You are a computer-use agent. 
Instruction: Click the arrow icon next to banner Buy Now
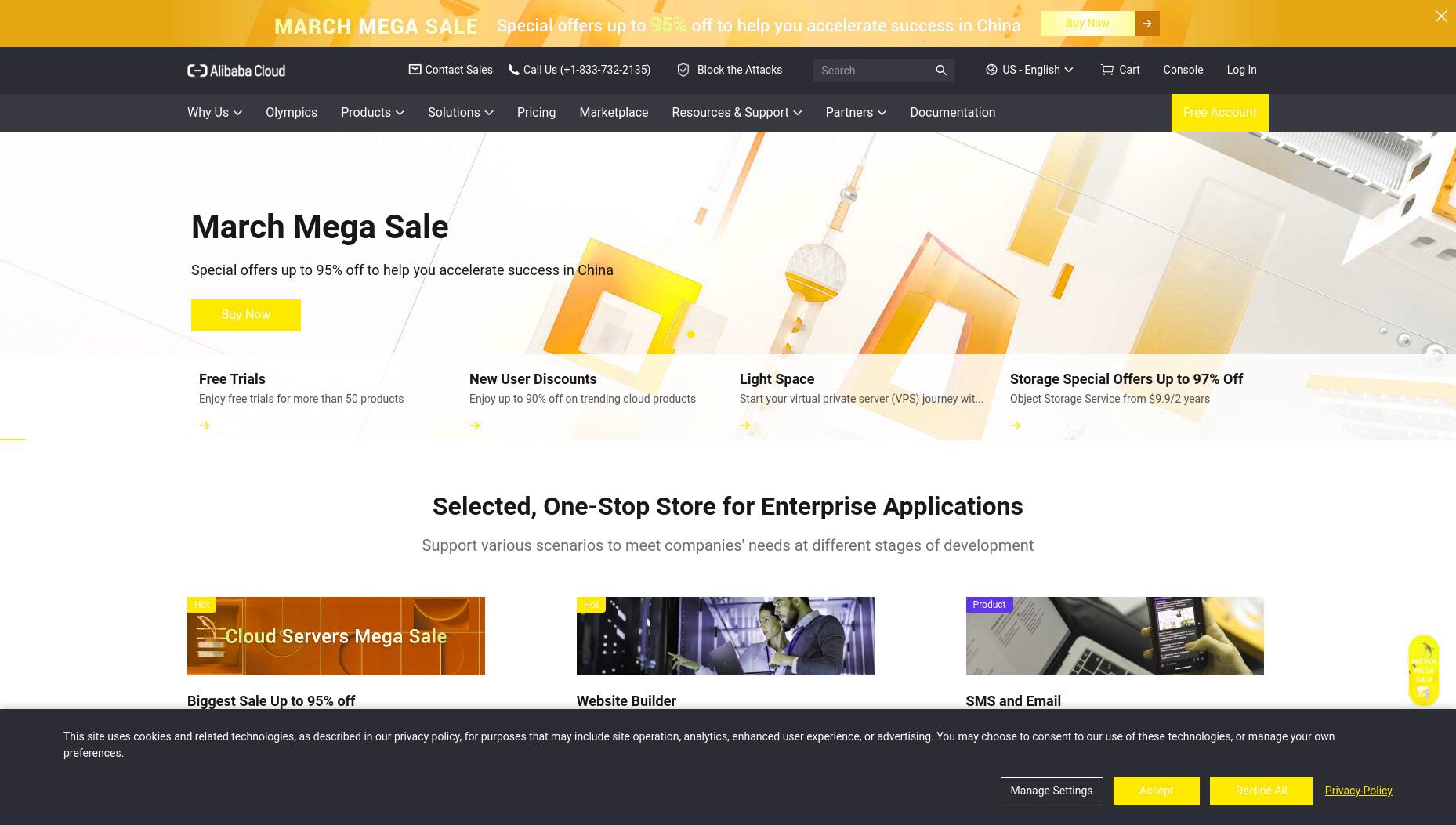tap(1147, 24)
